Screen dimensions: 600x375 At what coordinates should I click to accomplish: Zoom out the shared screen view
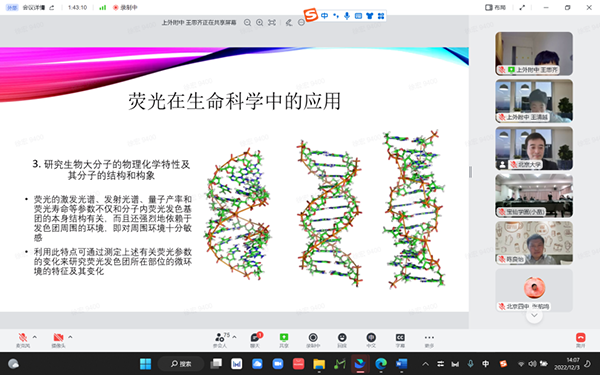click(x=248, y=23)
